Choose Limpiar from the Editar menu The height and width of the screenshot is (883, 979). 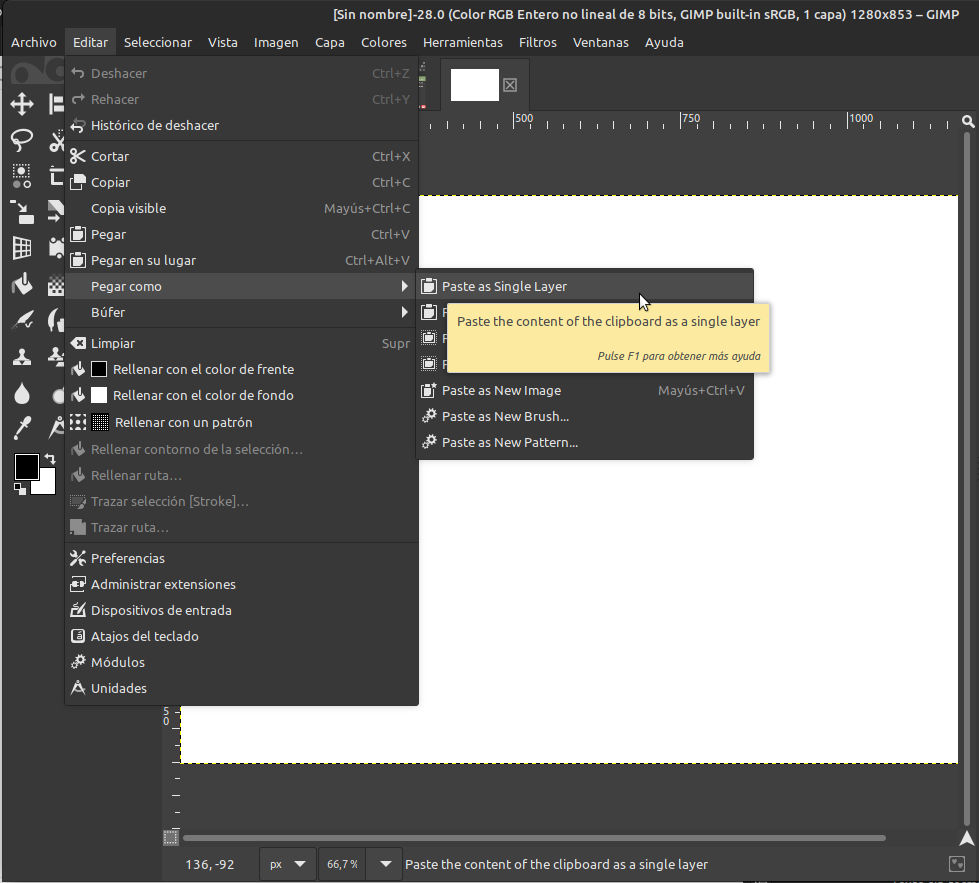[242, 343]
